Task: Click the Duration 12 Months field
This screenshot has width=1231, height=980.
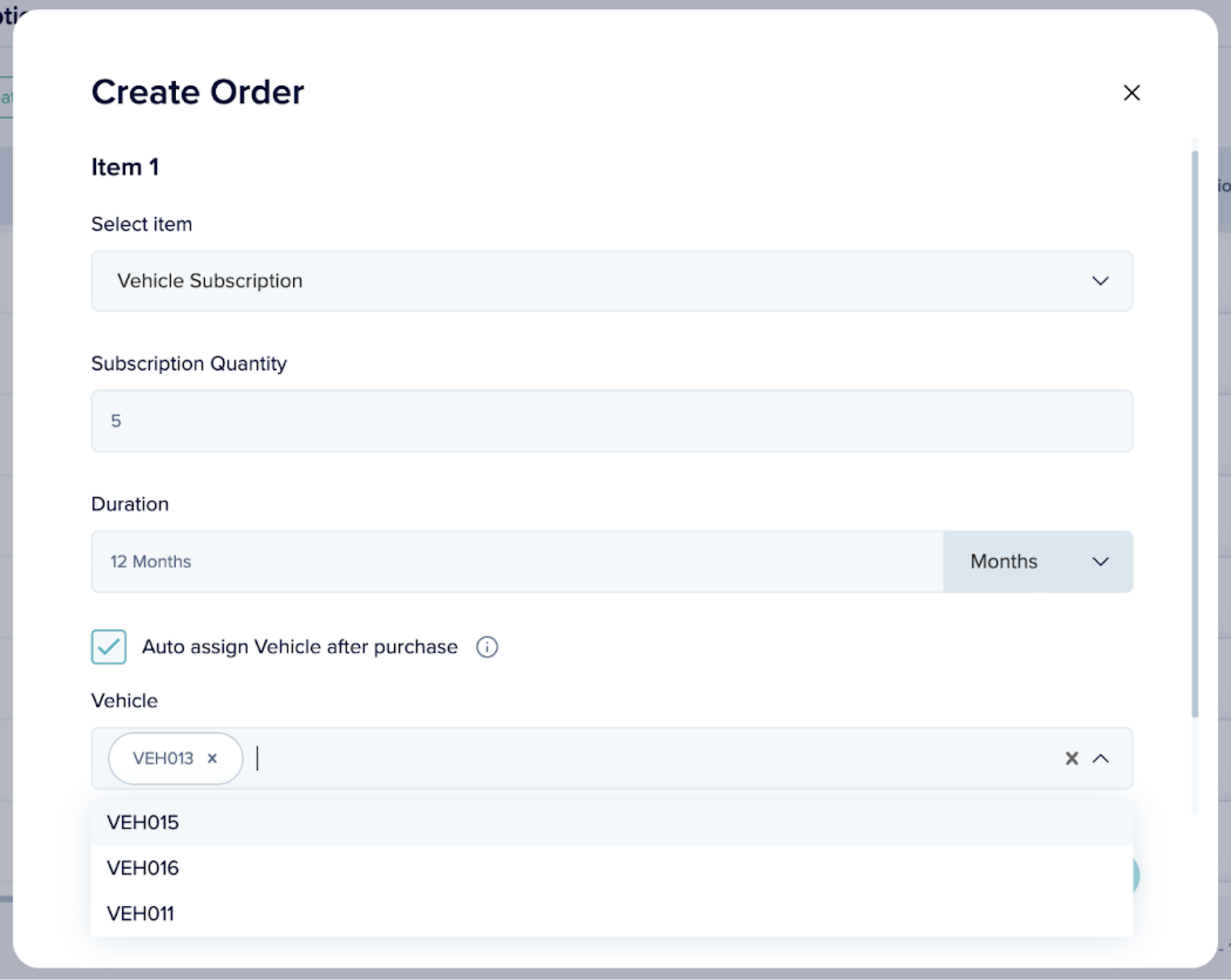Action: tap(516, 562)
